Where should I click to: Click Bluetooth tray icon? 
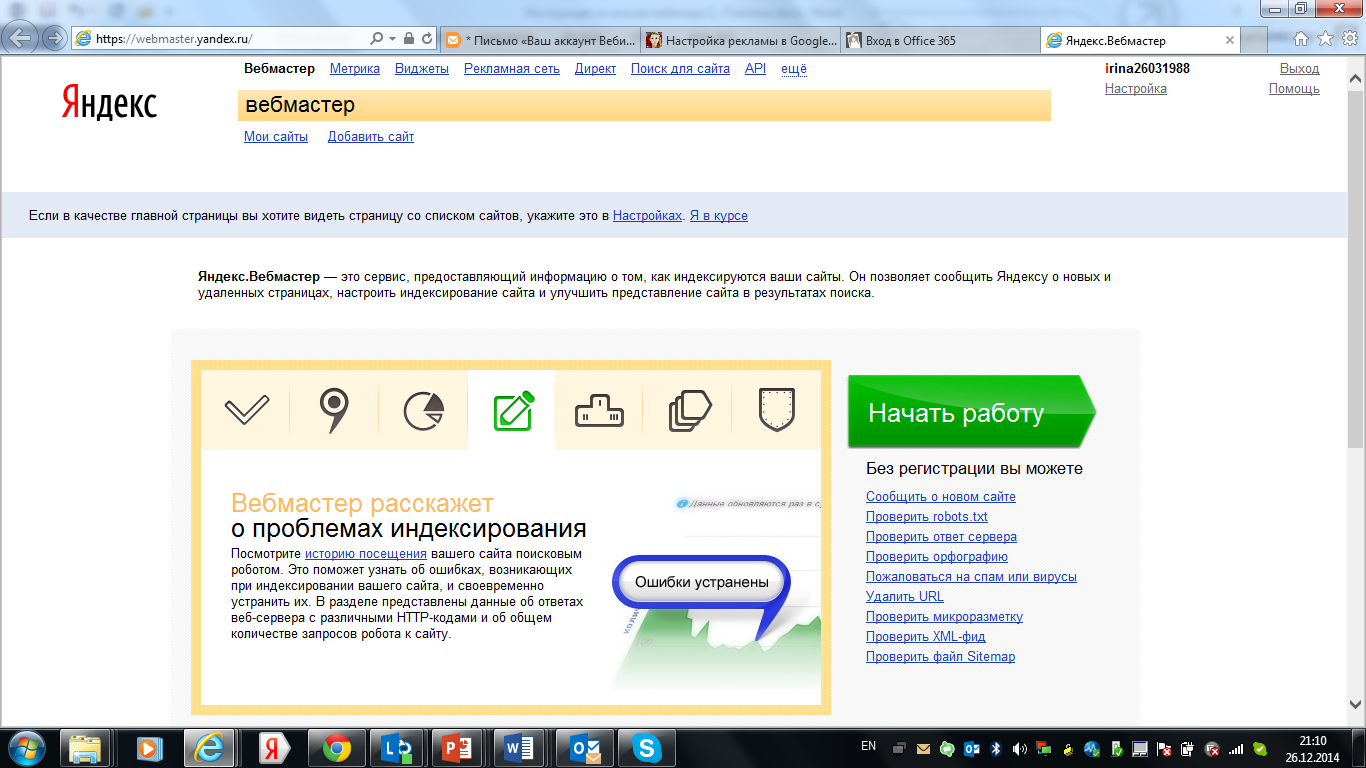pos(995,748)
